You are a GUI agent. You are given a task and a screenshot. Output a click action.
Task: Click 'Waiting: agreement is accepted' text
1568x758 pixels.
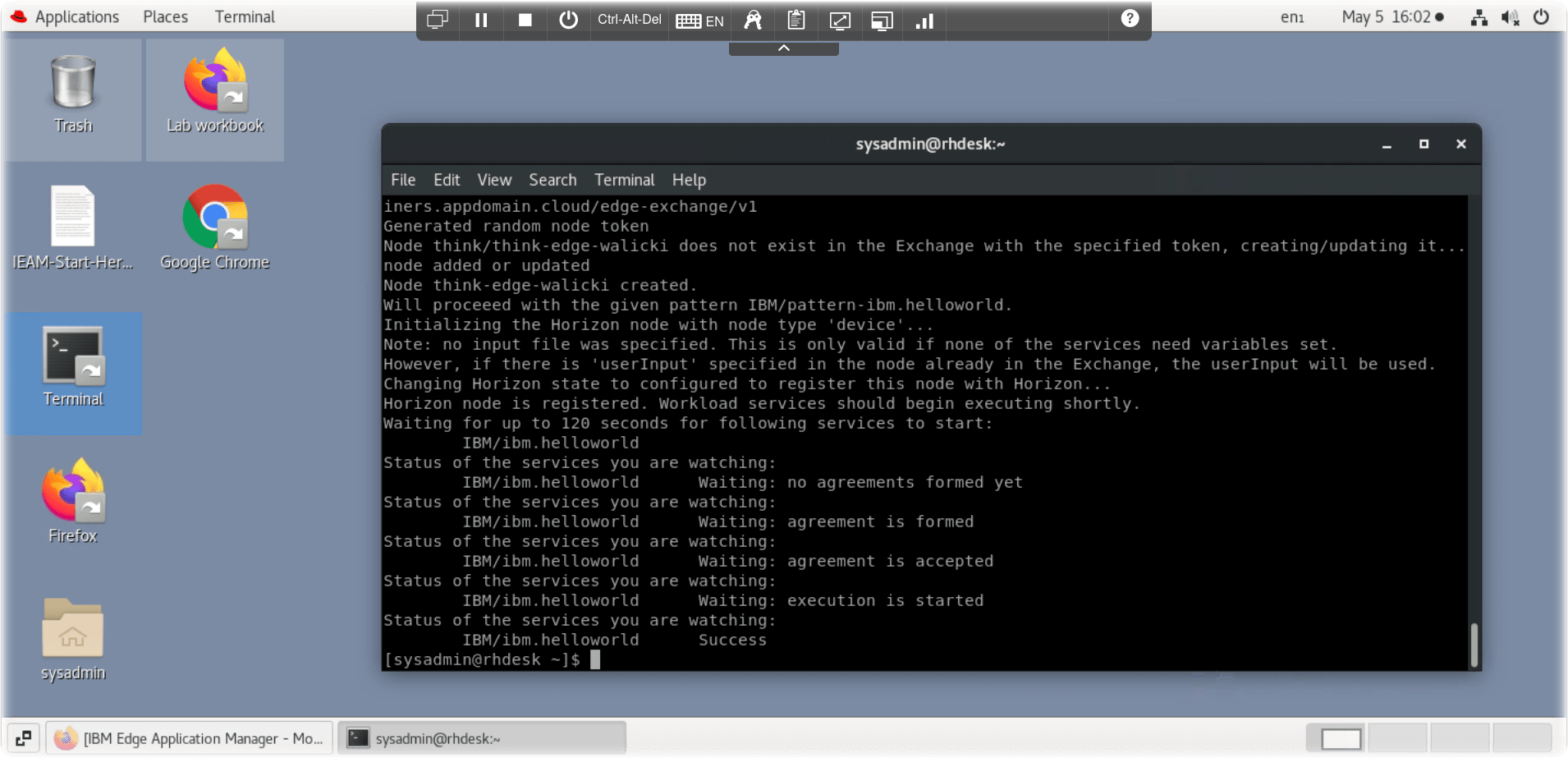846,561
